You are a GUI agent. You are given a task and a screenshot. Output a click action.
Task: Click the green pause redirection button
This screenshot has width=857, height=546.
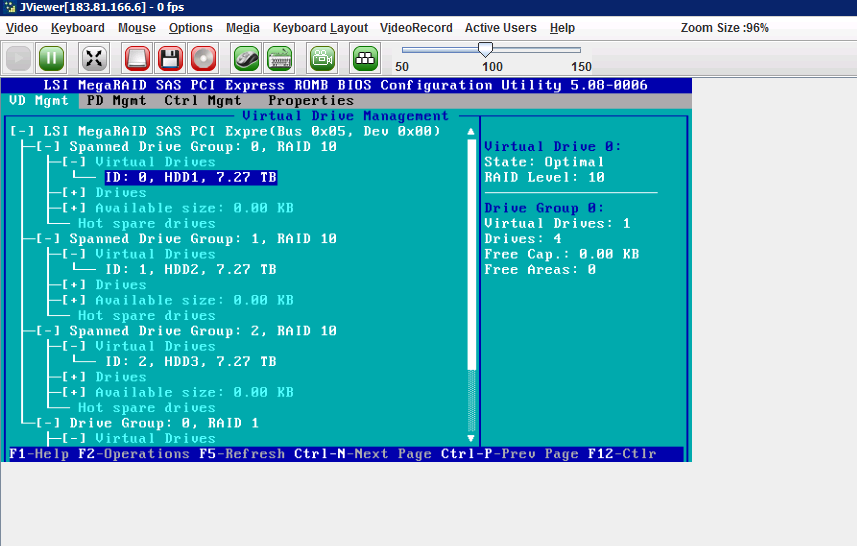[51, 58]
